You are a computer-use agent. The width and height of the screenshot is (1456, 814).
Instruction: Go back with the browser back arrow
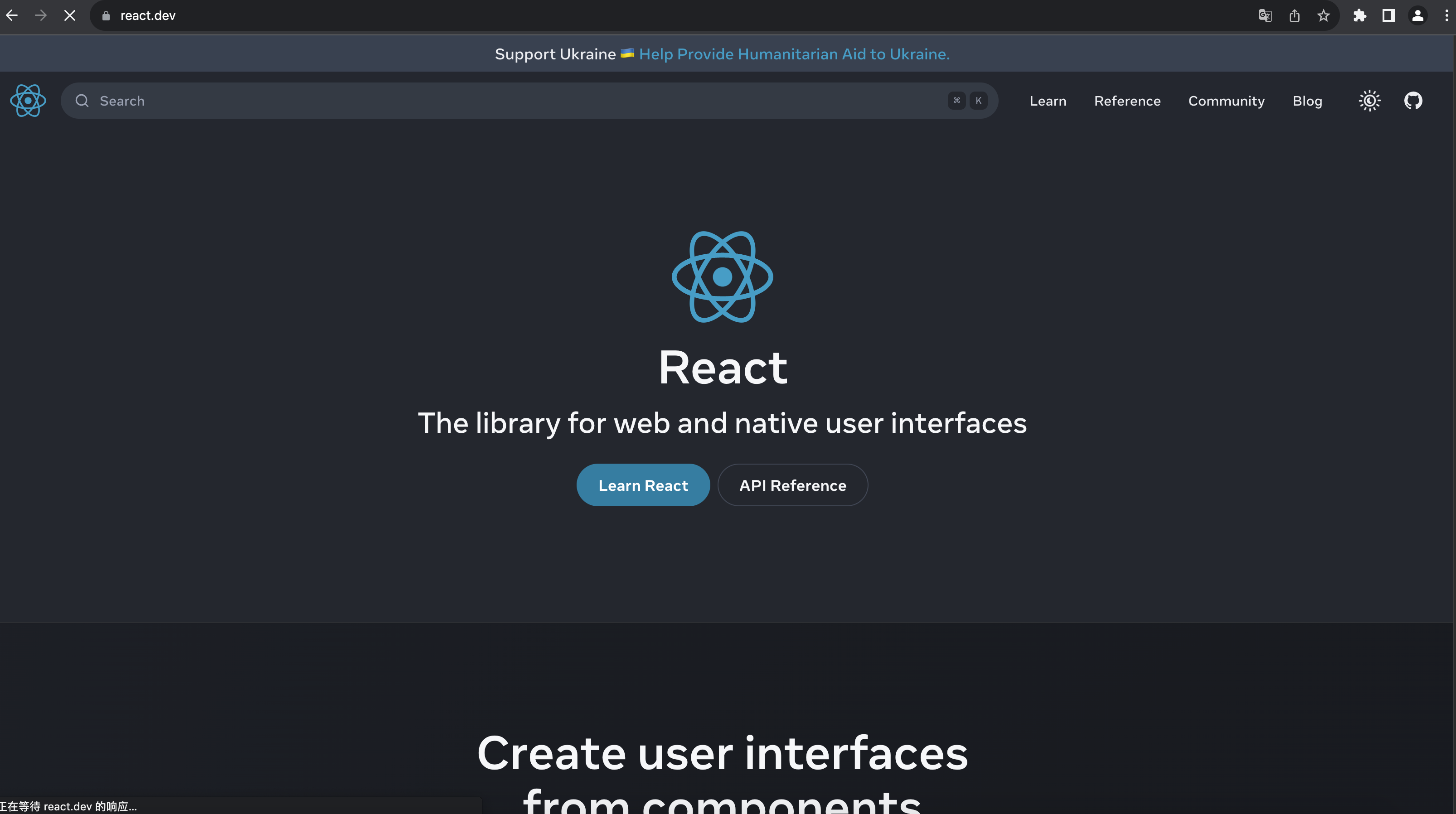click(x=12, y=15)
